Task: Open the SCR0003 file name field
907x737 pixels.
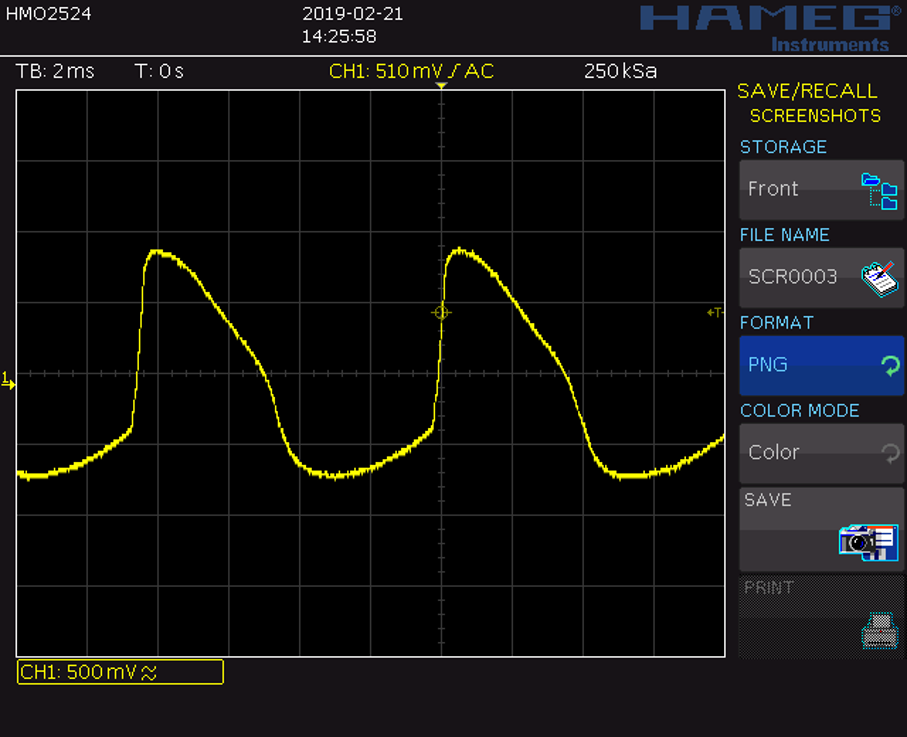Action: (x=821, y=278)
